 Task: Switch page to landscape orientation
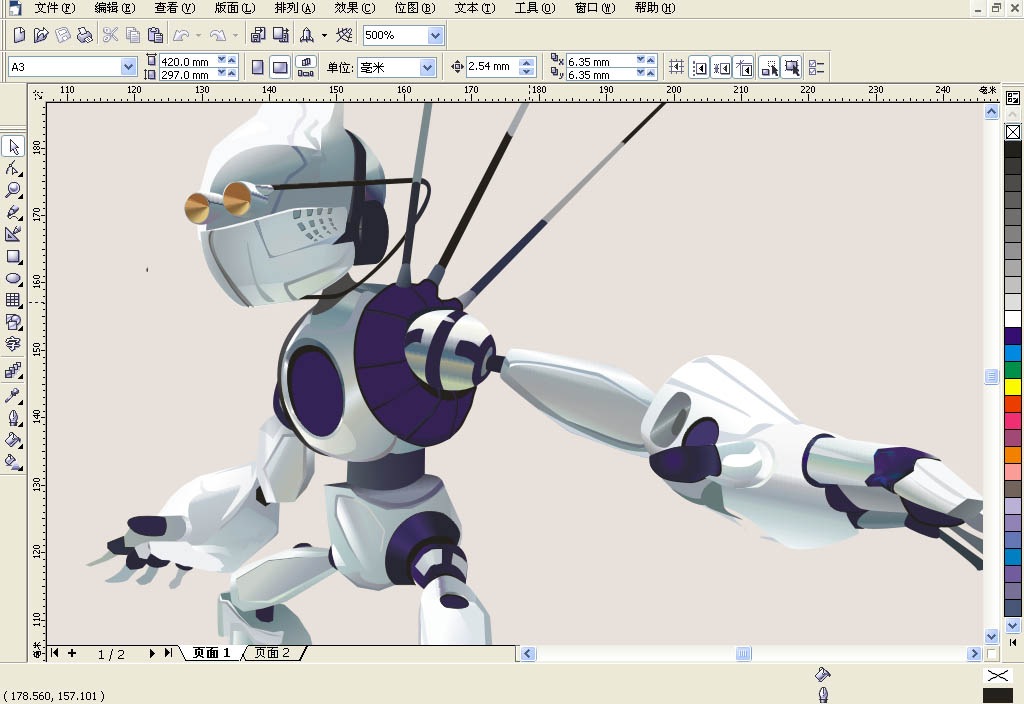pos(281,67)
